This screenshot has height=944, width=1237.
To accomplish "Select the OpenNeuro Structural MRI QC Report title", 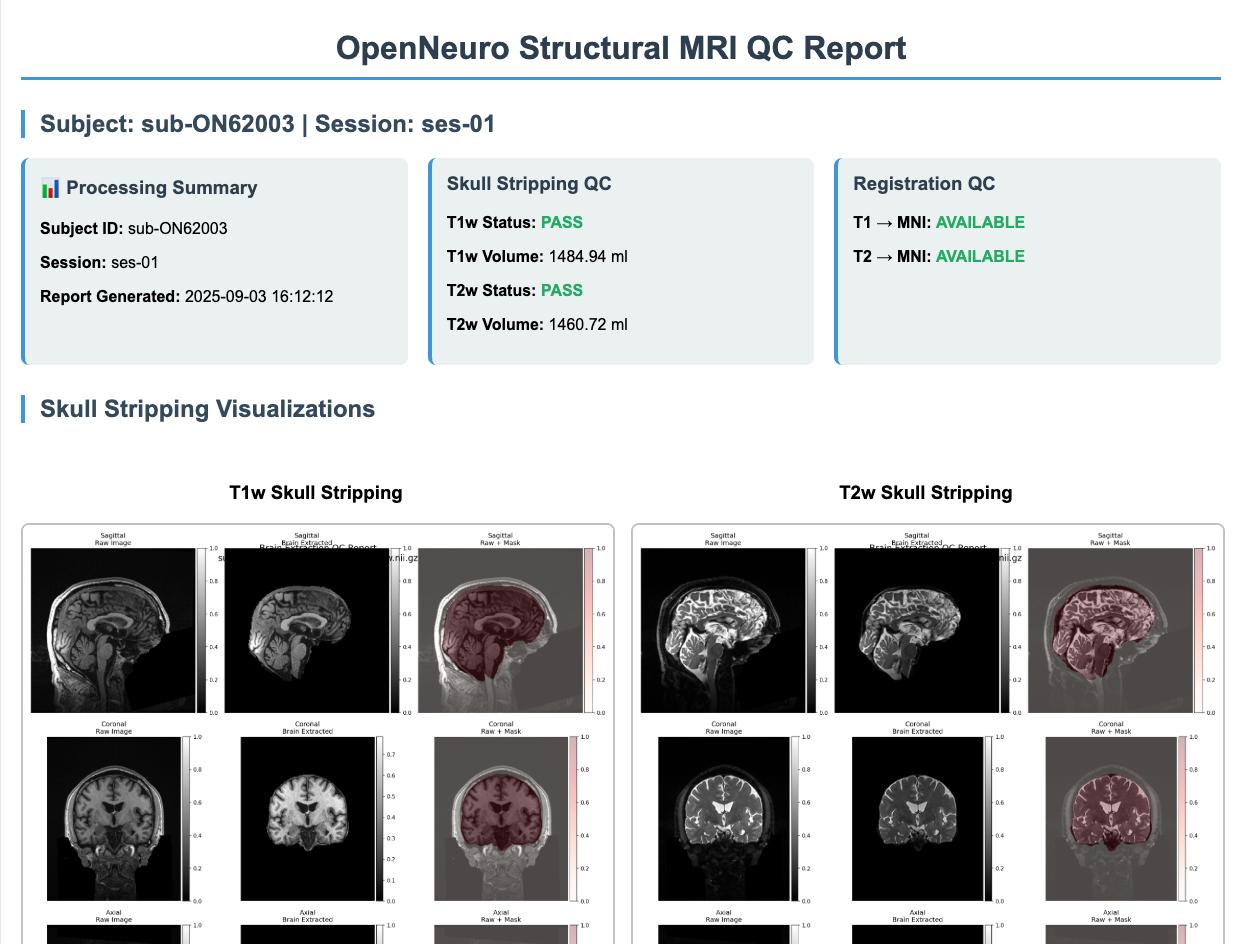I will pos(621,48).
